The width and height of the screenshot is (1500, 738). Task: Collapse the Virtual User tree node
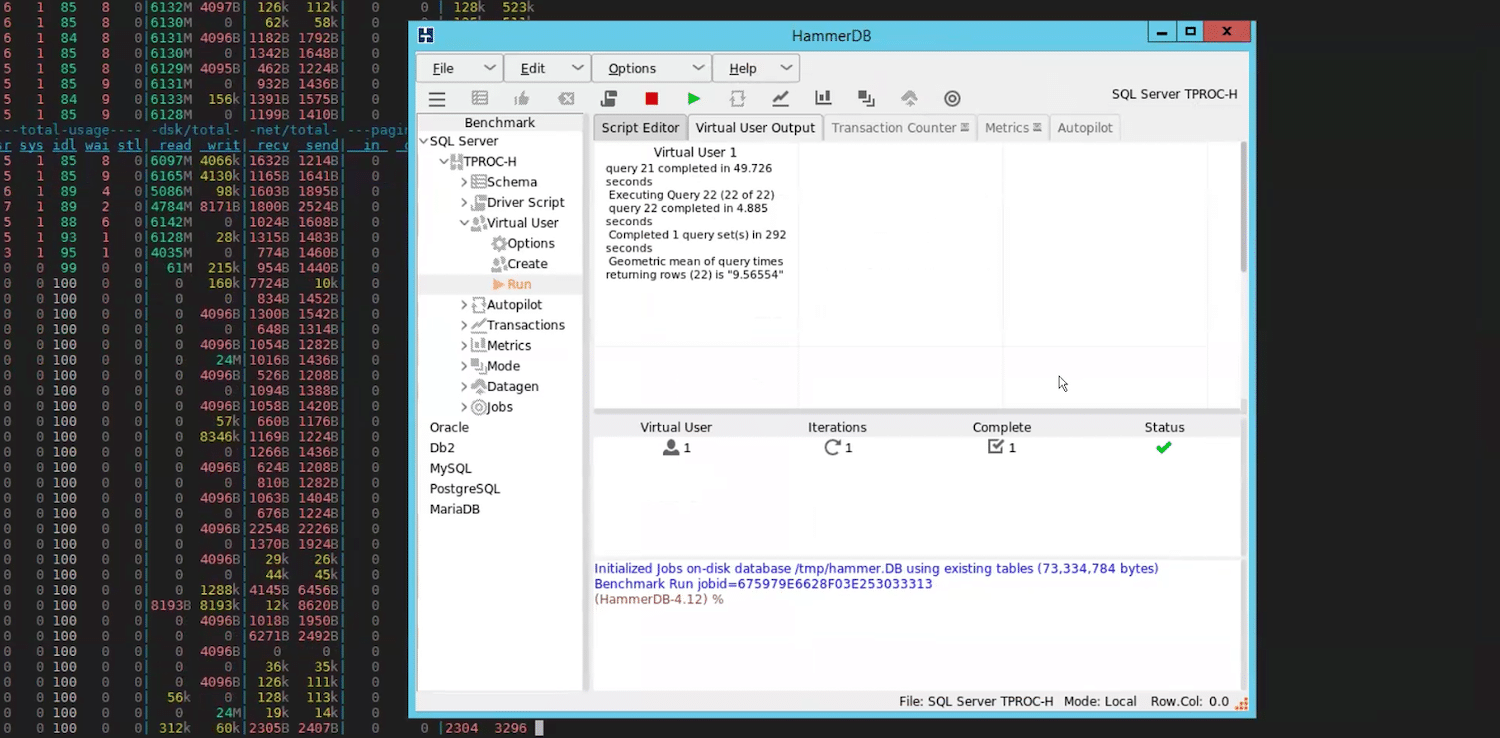(464, 223)
